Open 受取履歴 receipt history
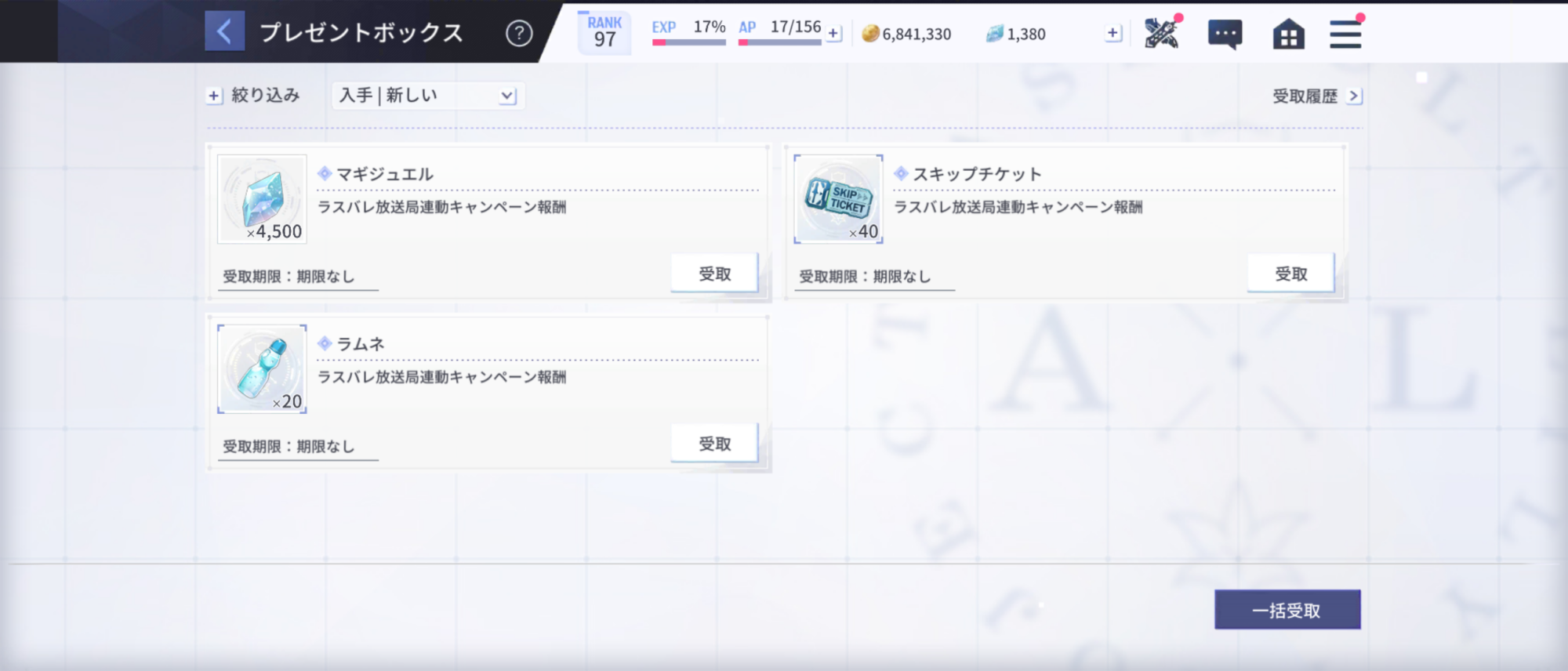1568x671 pixels. [1316, 96]
